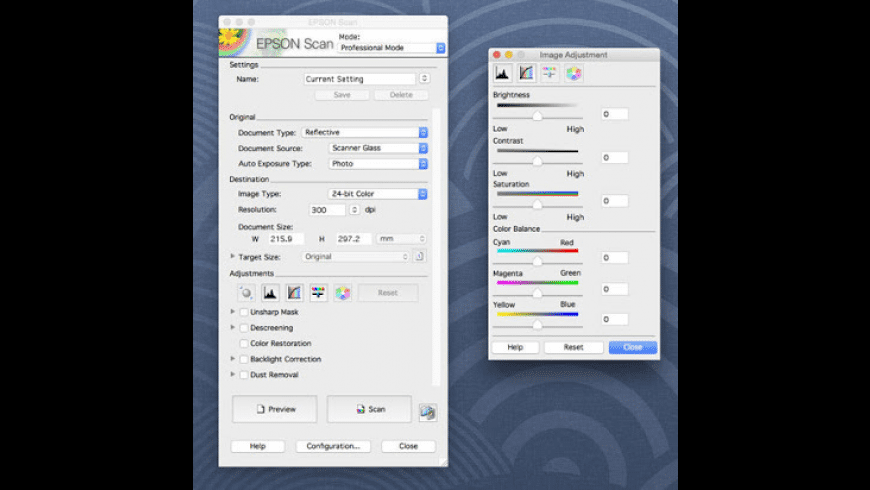This screenshot has height=490, width=870.
Task: Open Configuration dialog
Action: (x=333, y=446)
